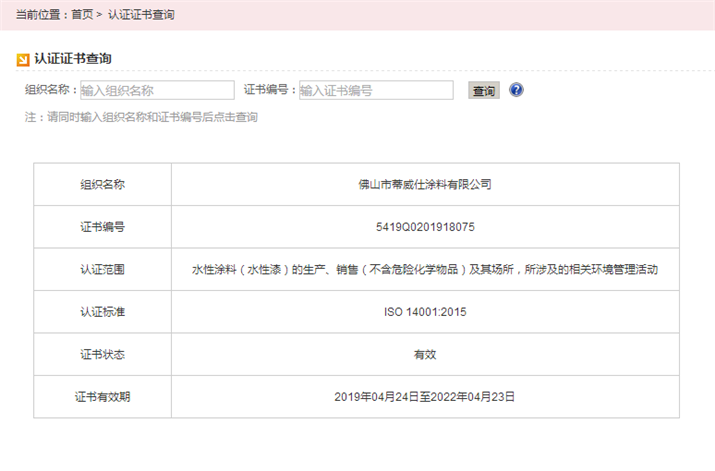The width and height of the screenshot is (715, 471).
Task: Click the certification scope text 水性涂料
Action: (x=214, y=269)
